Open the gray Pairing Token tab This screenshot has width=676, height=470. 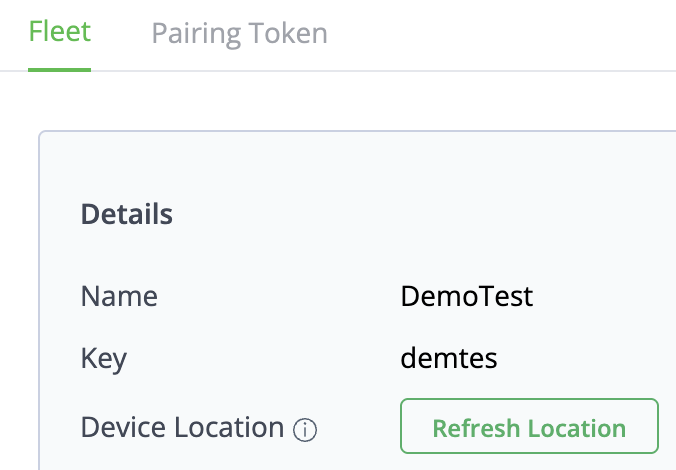[x=239, y=33]
